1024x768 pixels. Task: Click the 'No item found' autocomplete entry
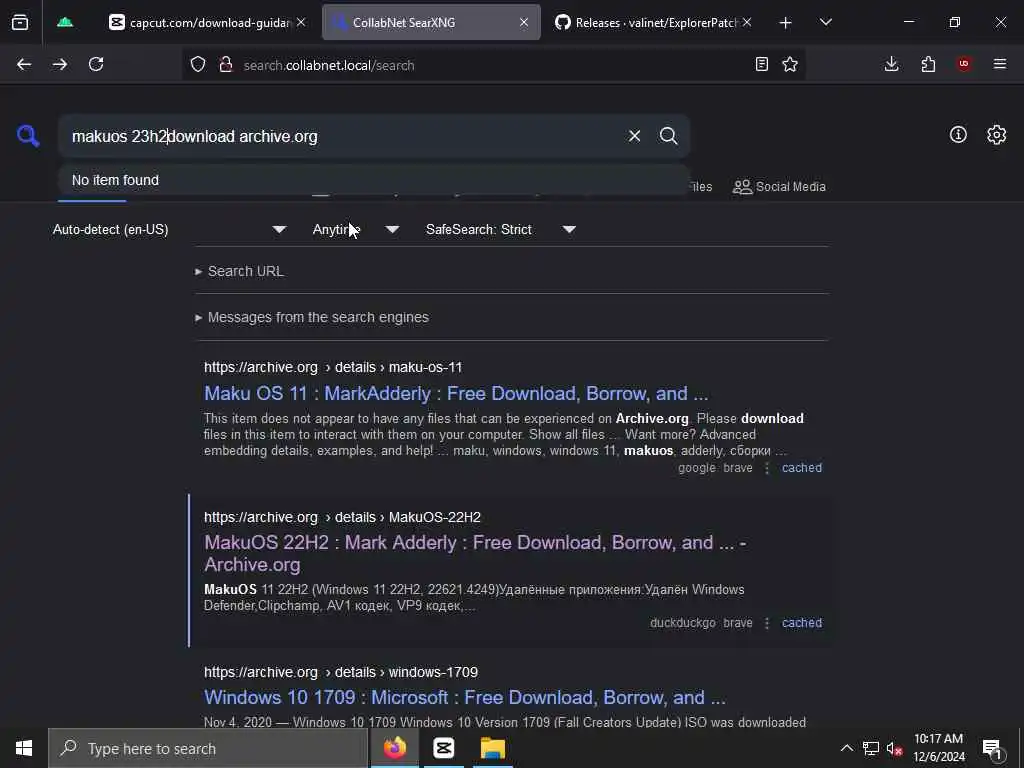point(374,180)
